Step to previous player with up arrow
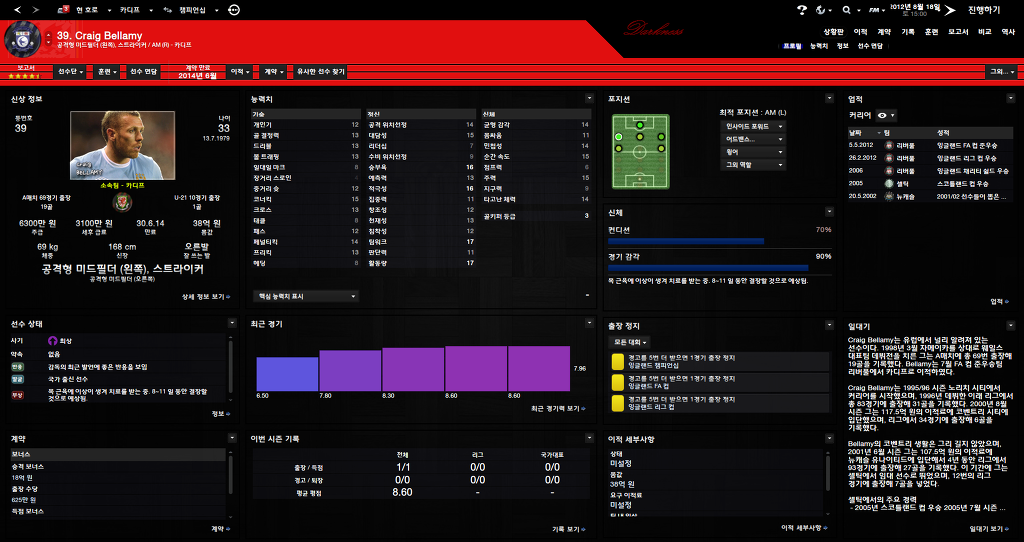The image size is (1024, 542). (49, 34)
